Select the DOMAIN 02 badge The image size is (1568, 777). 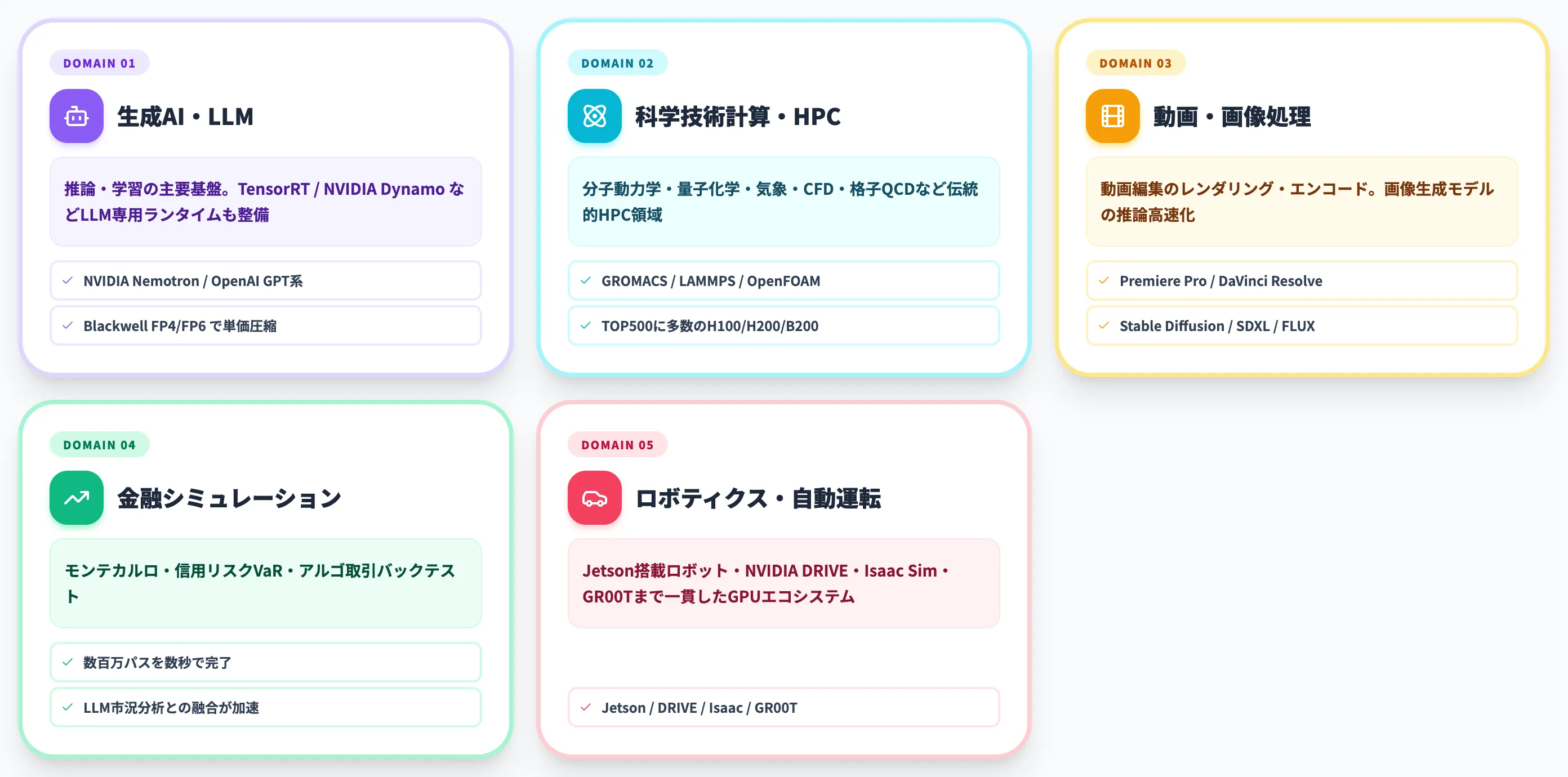pos(617,62)
